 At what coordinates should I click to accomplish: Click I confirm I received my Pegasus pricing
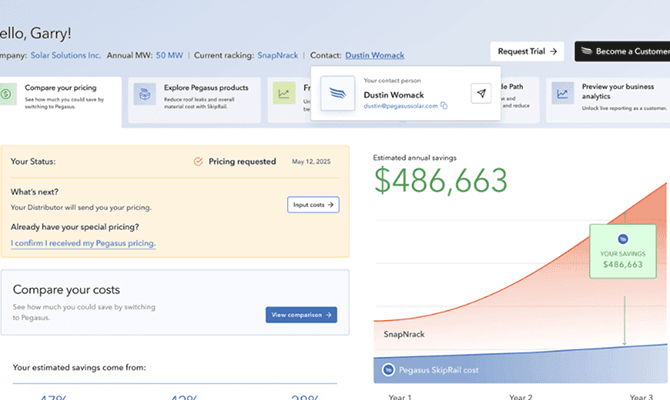click(84, 243)
